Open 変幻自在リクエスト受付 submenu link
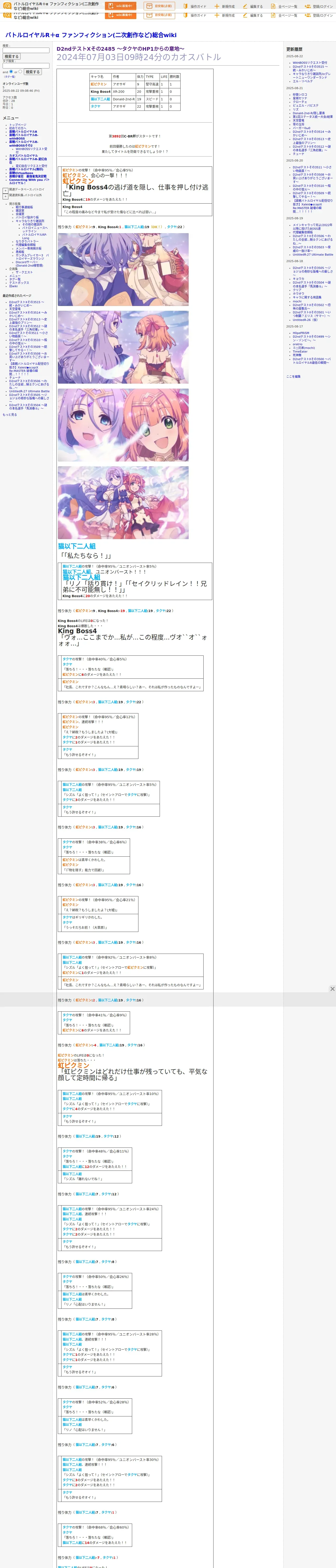Screen dimensions: 336x1568 point(31,166)
